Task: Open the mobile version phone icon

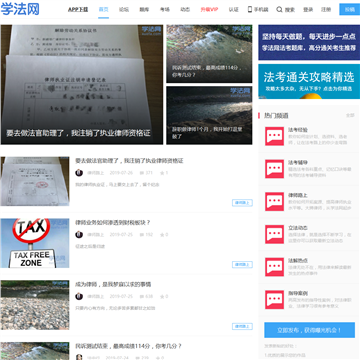Action: point(250,9)
